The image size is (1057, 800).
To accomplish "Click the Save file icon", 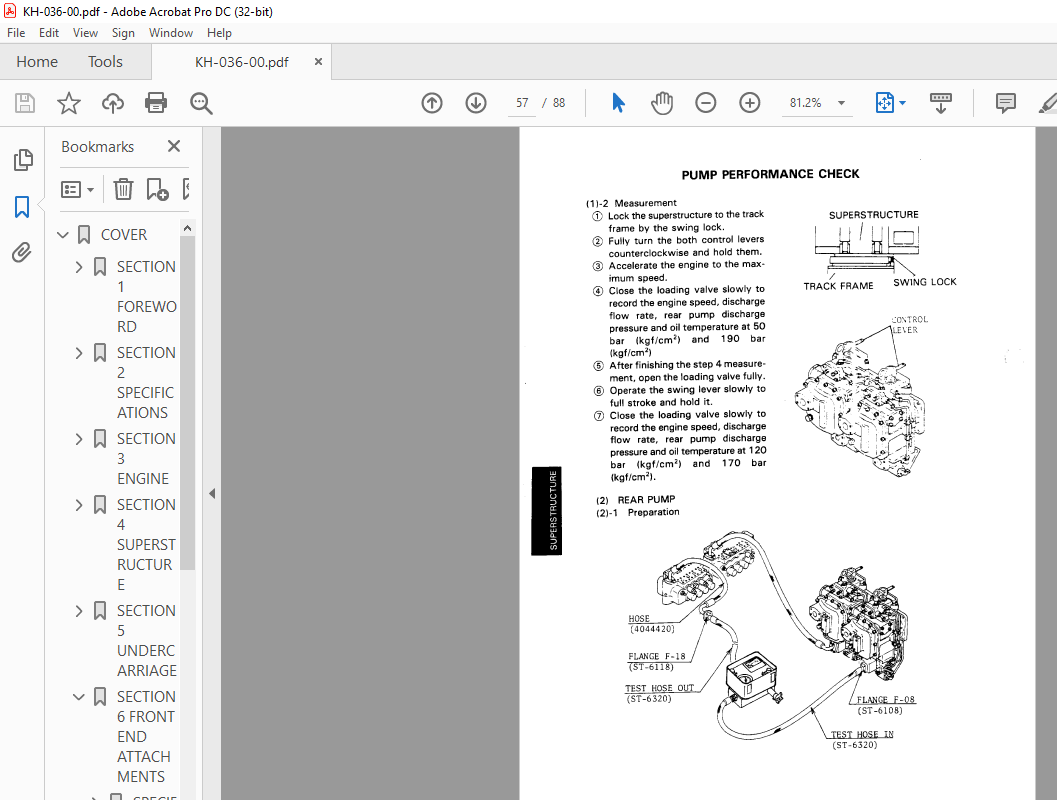I will click(25, 103).
